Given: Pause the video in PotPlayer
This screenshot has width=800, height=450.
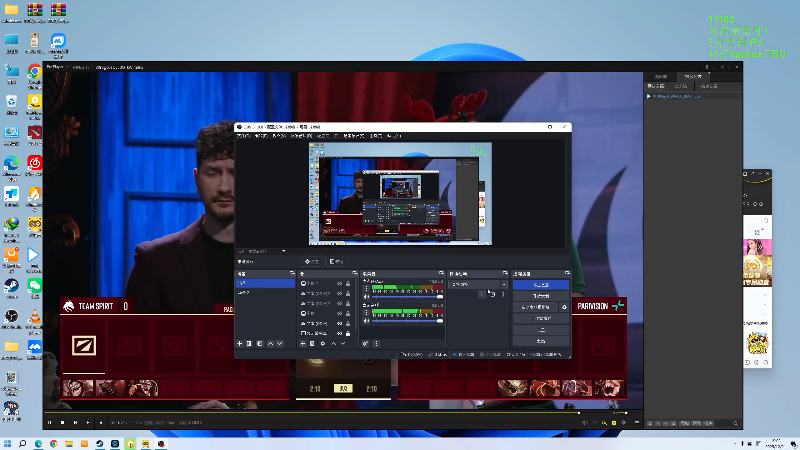Looking at the screenshot, I should tap(49, 422).
